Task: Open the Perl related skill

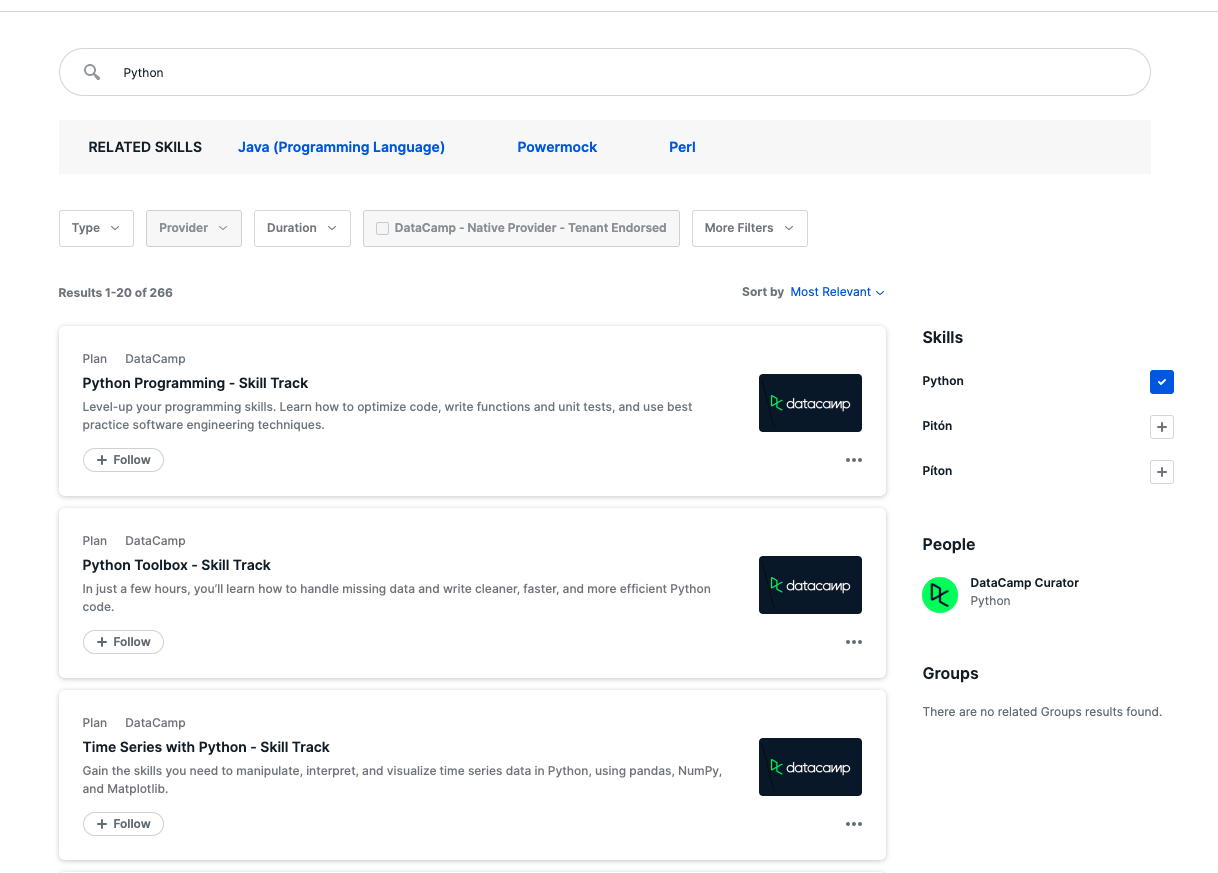Action: pyautogui.click(x=682, y=147)
